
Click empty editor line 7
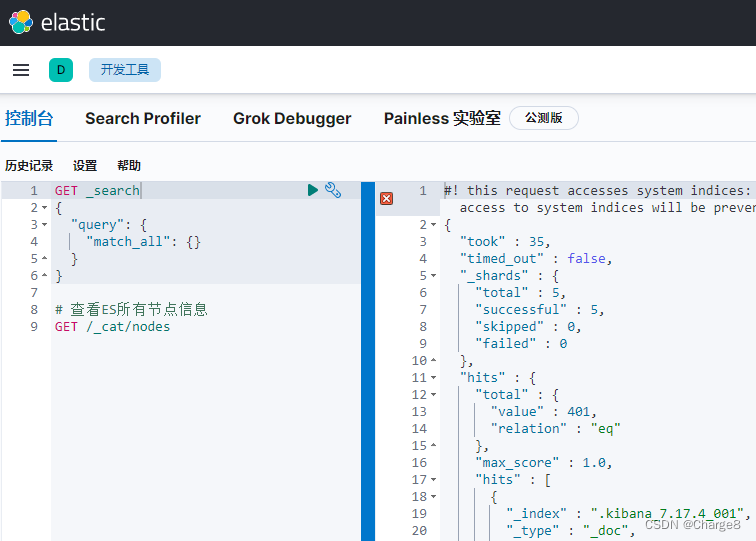pos(206,293)
